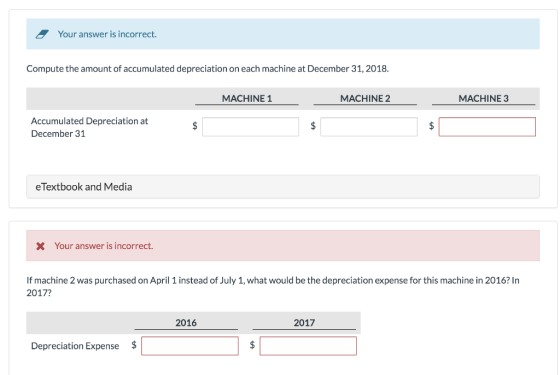Click the MACHINE 2 column header

pos(365,99)
